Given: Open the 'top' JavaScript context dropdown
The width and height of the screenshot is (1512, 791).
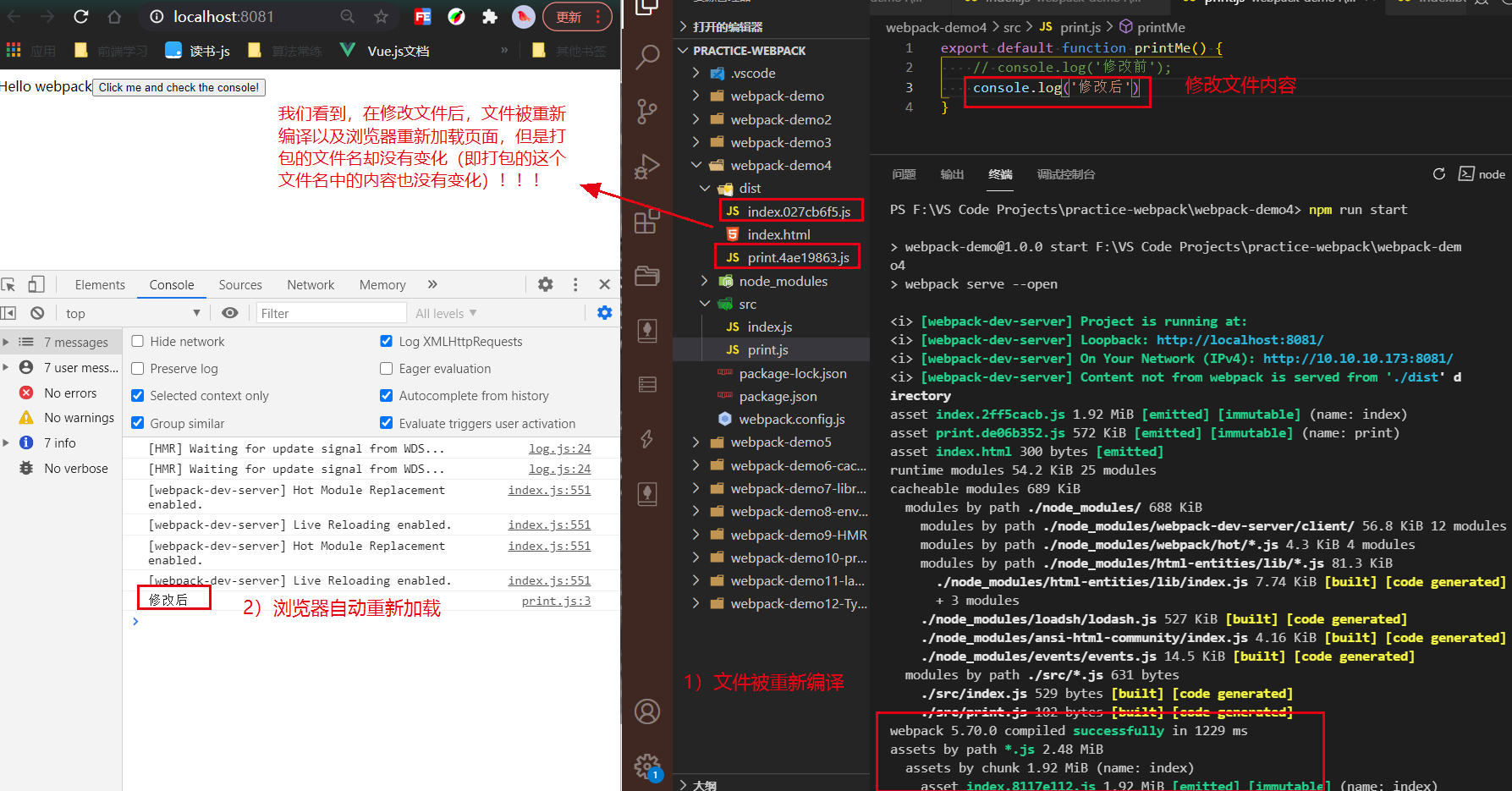Looking at the screenshot, I should [x=133, y=313].
